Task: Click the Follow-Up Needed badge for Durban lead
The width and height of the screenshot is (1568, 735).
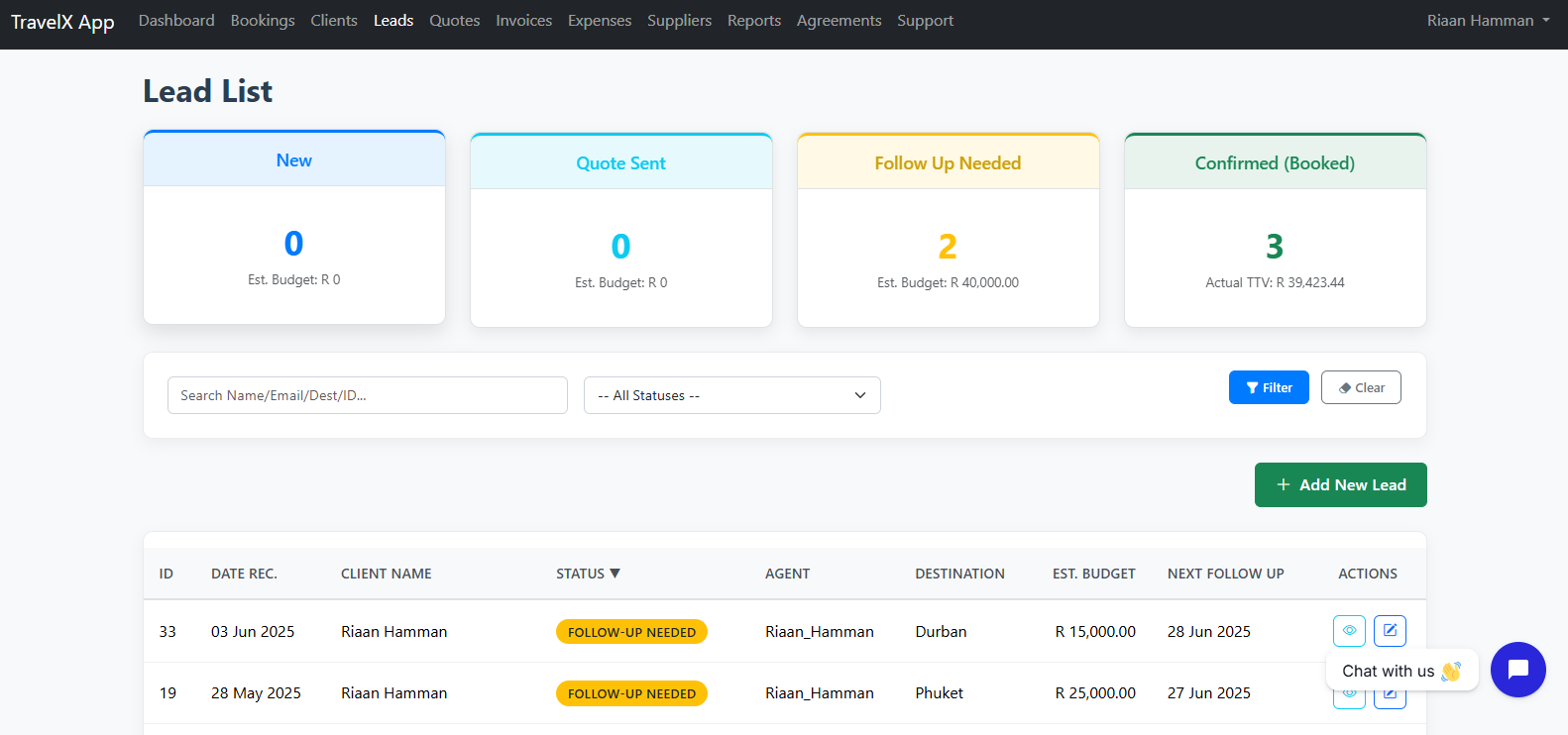Action: coord(631,632)
